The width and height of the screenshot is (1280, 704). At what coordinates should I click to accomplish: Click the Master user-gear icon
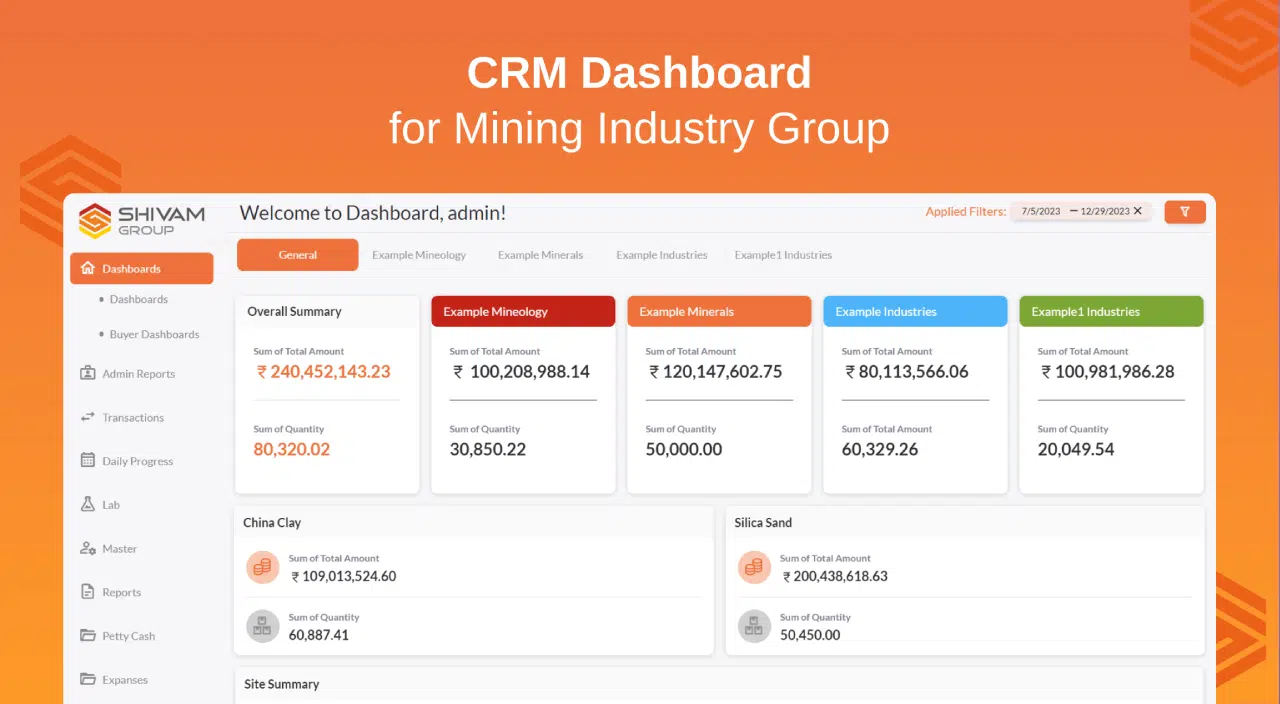[88, 548]
